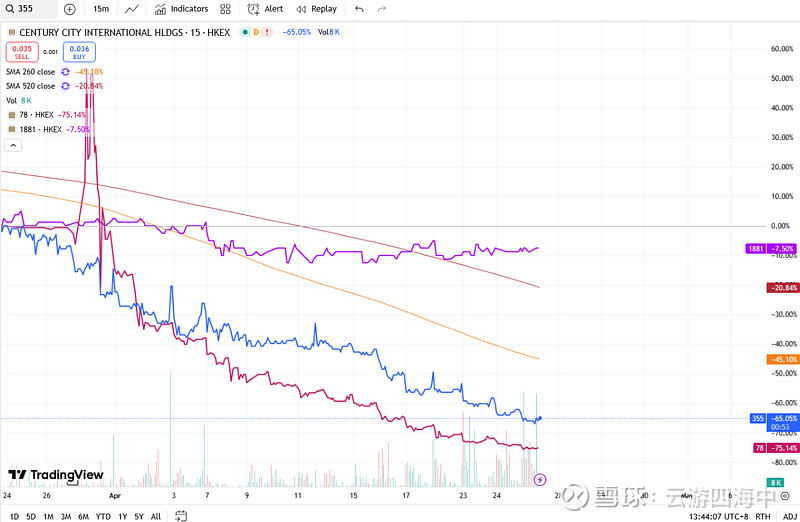Open the indicator templates grid icon

tap(226, 9)
